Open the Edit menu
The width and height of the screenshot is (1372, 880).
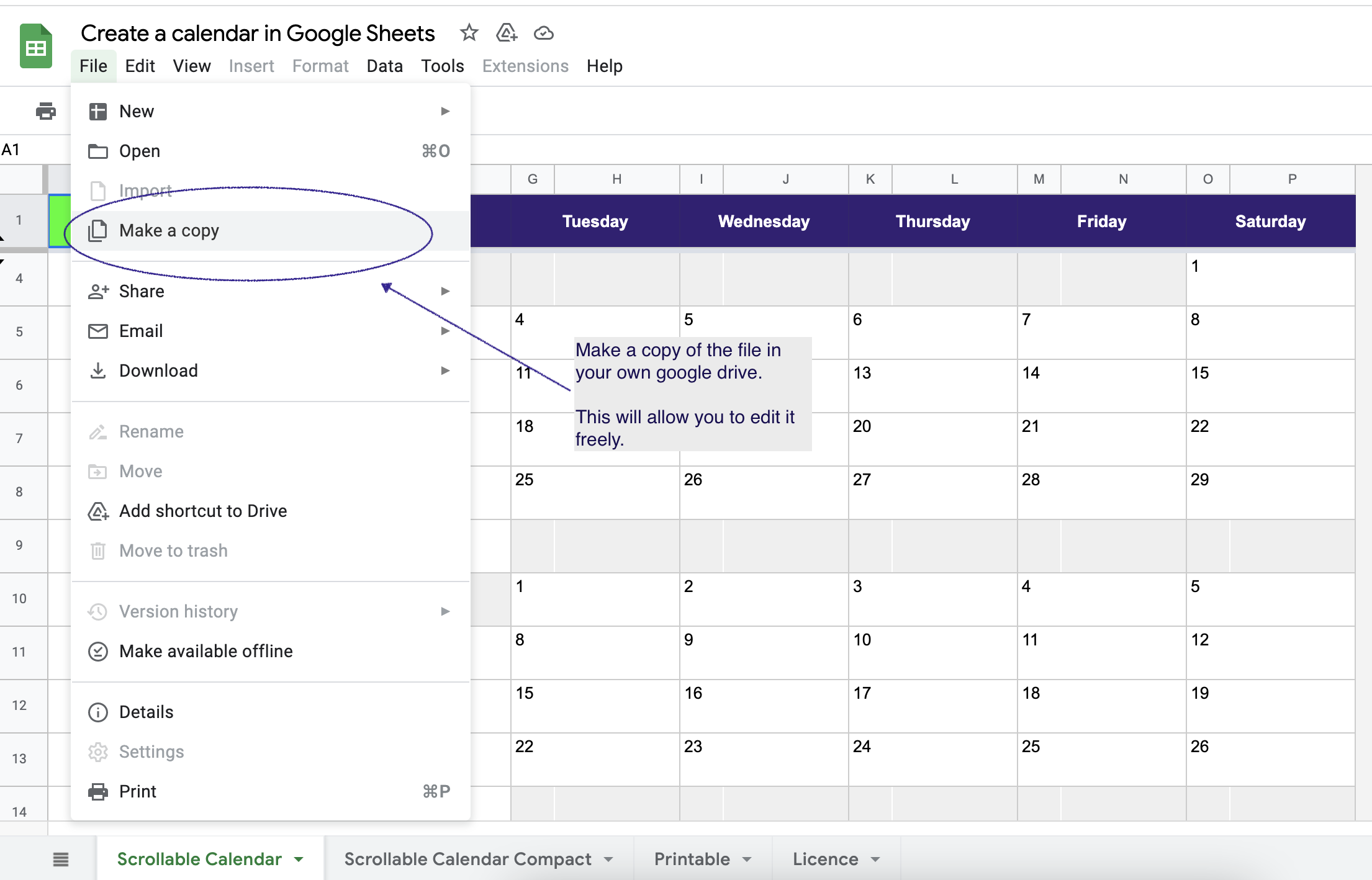pyautogui.click(x=140, y=66)
